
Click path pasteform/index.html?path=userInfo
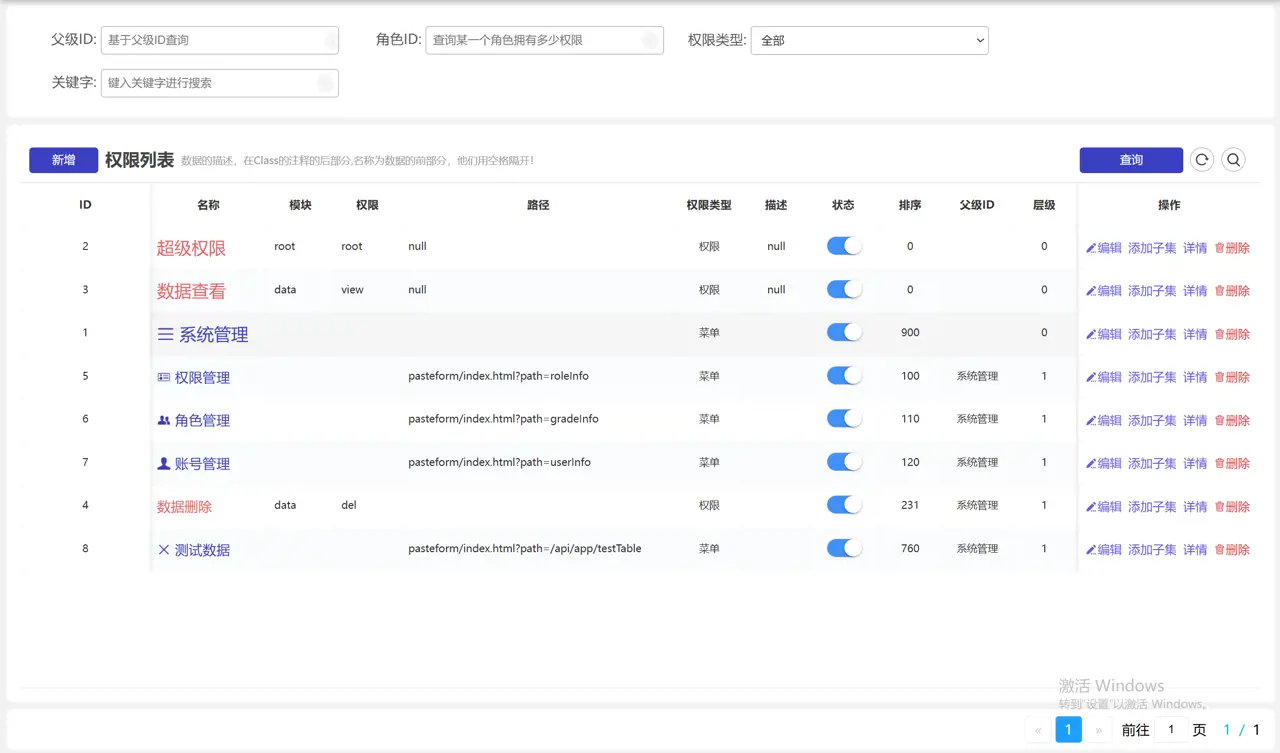[x=499, y=462]
